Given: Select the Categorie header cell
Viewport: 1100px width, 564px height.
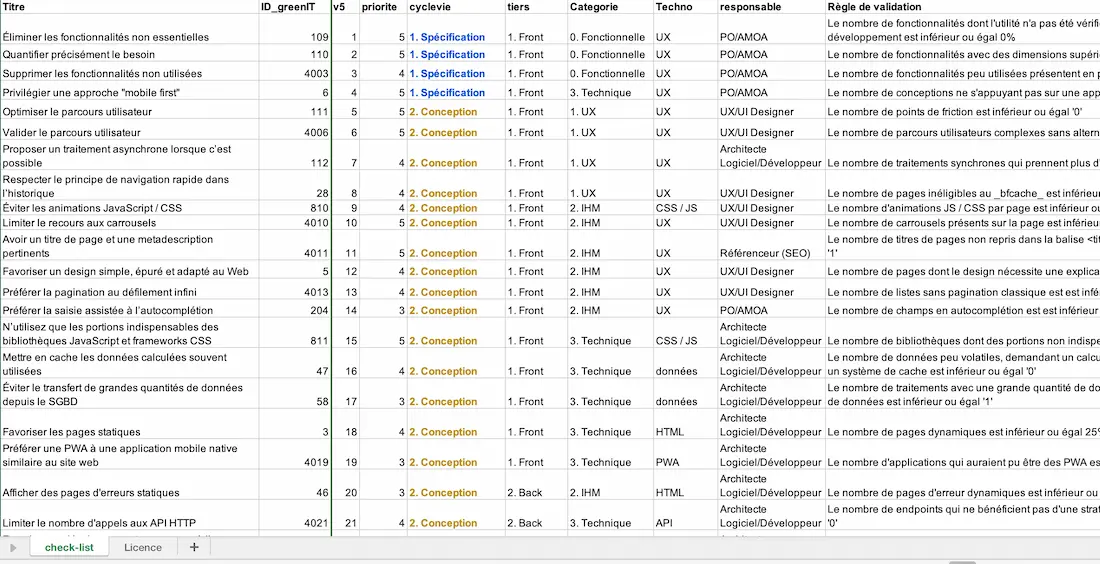Looking at the screenshot, I should [x=611, y=6].
